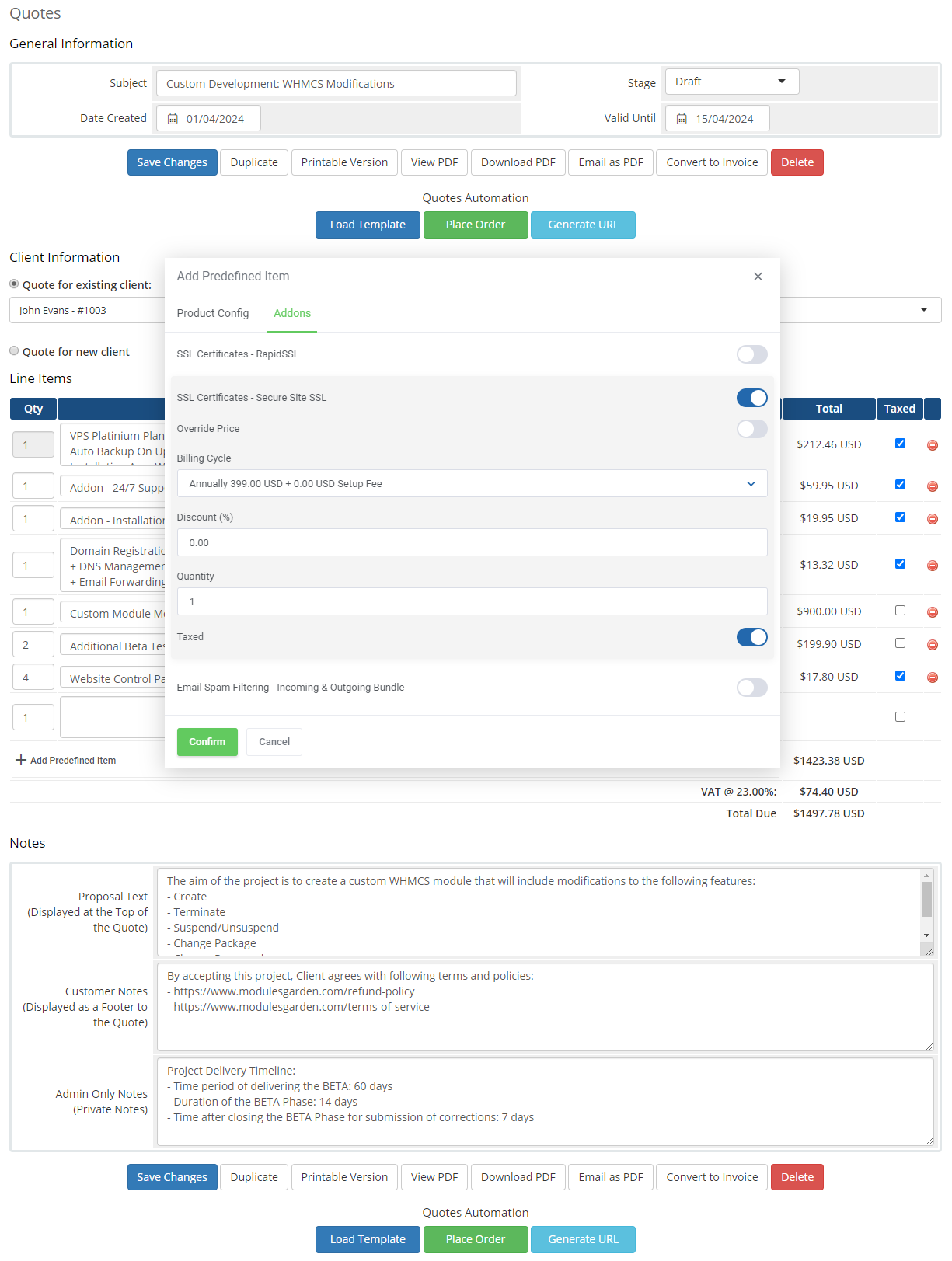Click top Load Template button

click(x=368, y=225)
